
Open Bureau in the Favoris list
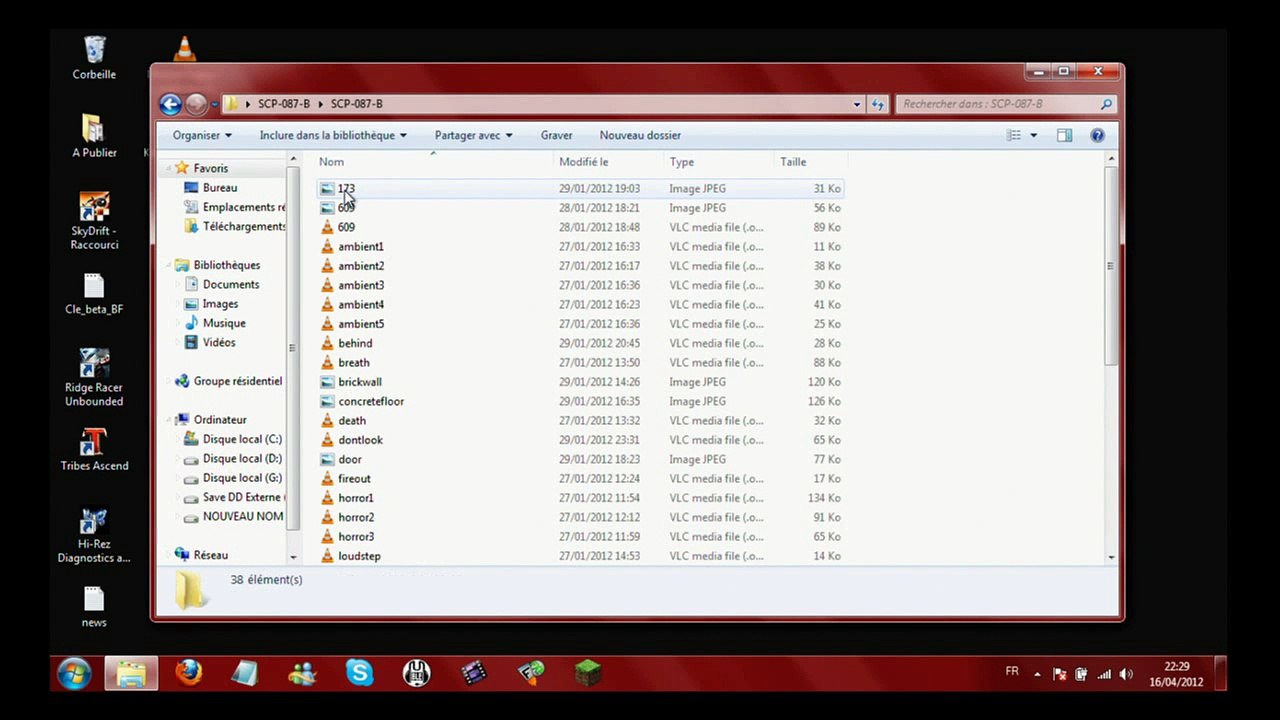tap(220, 188)
